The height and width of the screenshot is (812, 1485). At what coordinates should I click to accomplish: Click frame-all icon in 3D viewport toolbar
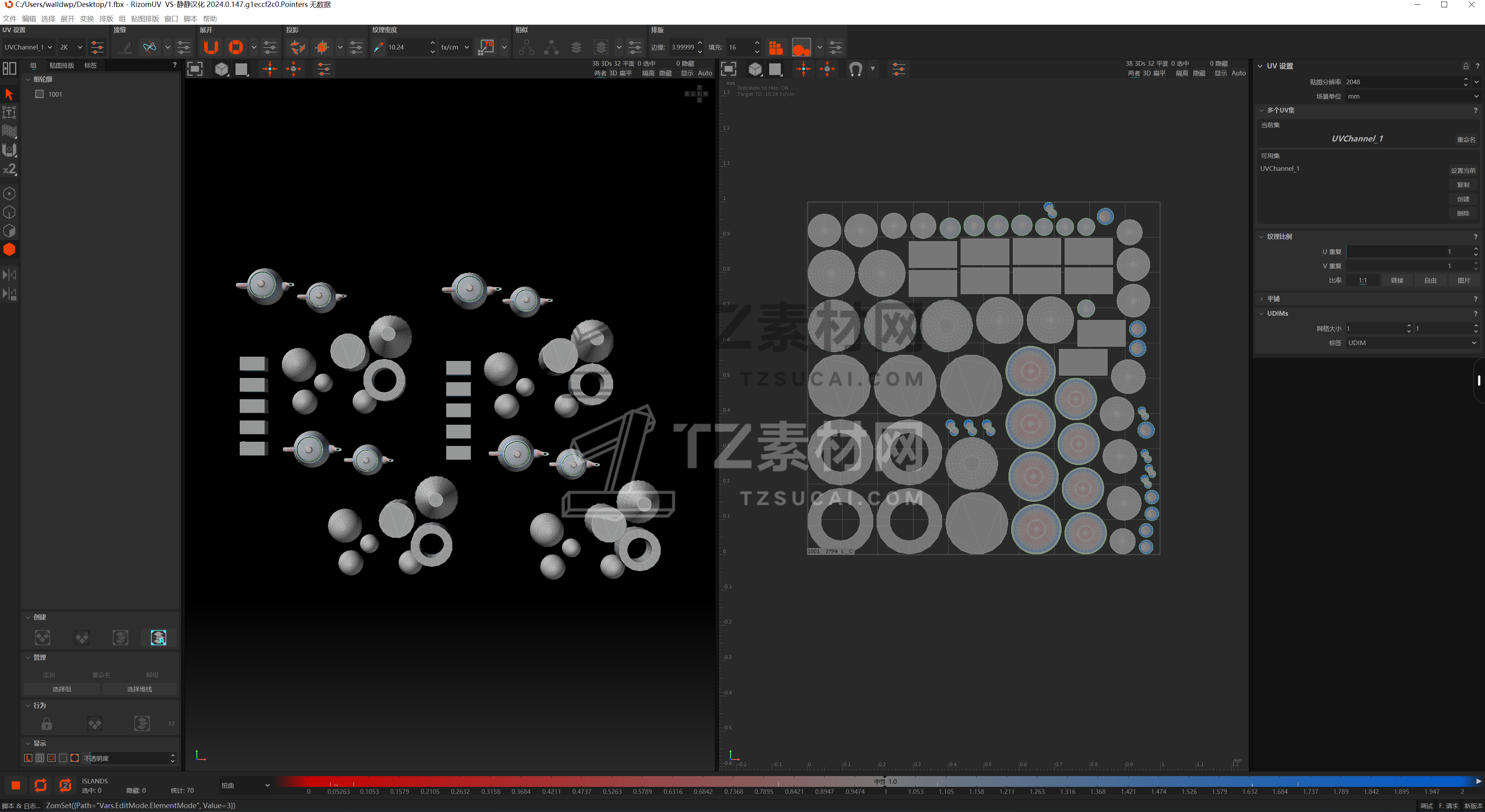click(x=195, y=70)
